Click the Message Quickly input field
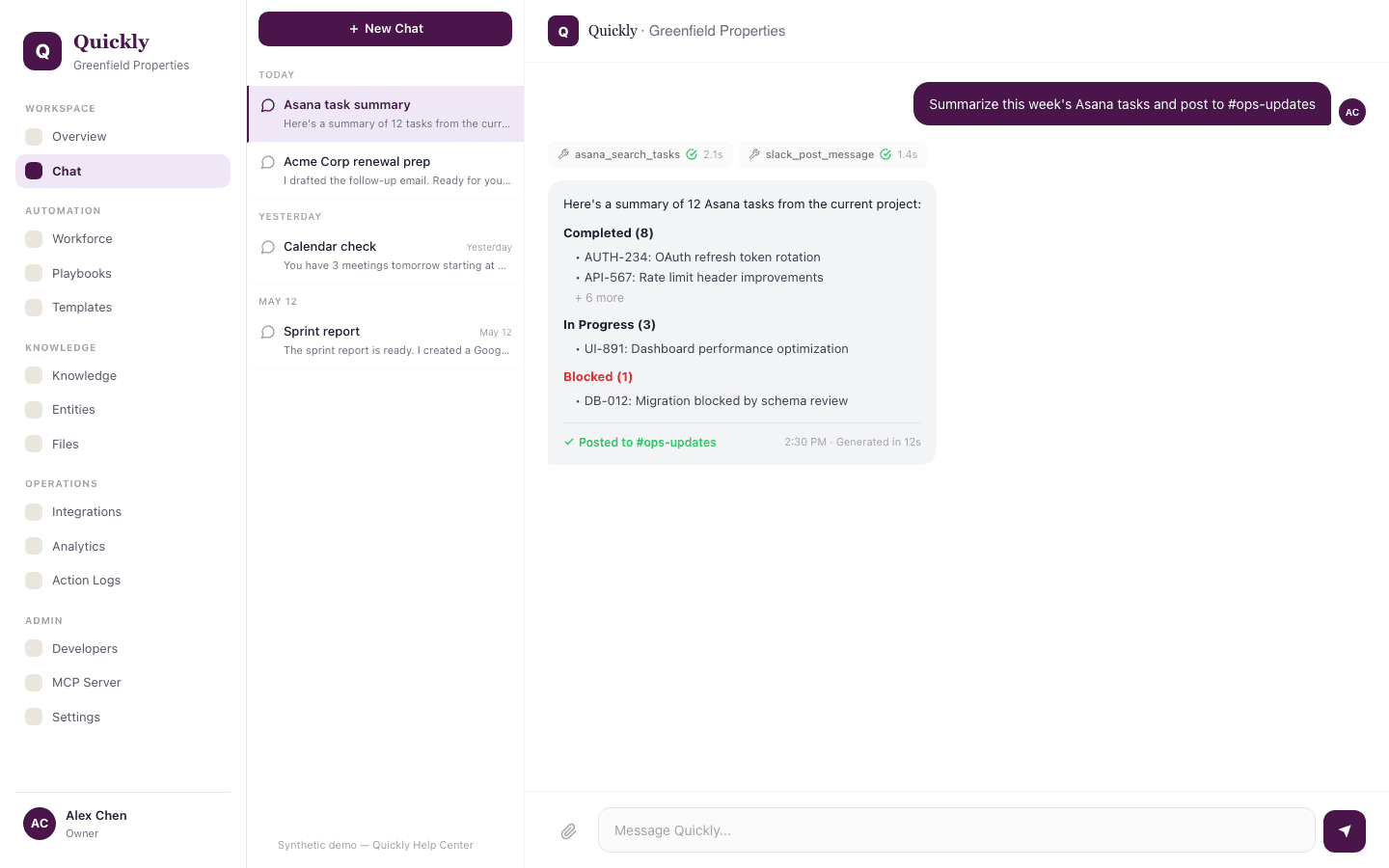This screenshot has width=1389, height=868. tap(957, 830)
